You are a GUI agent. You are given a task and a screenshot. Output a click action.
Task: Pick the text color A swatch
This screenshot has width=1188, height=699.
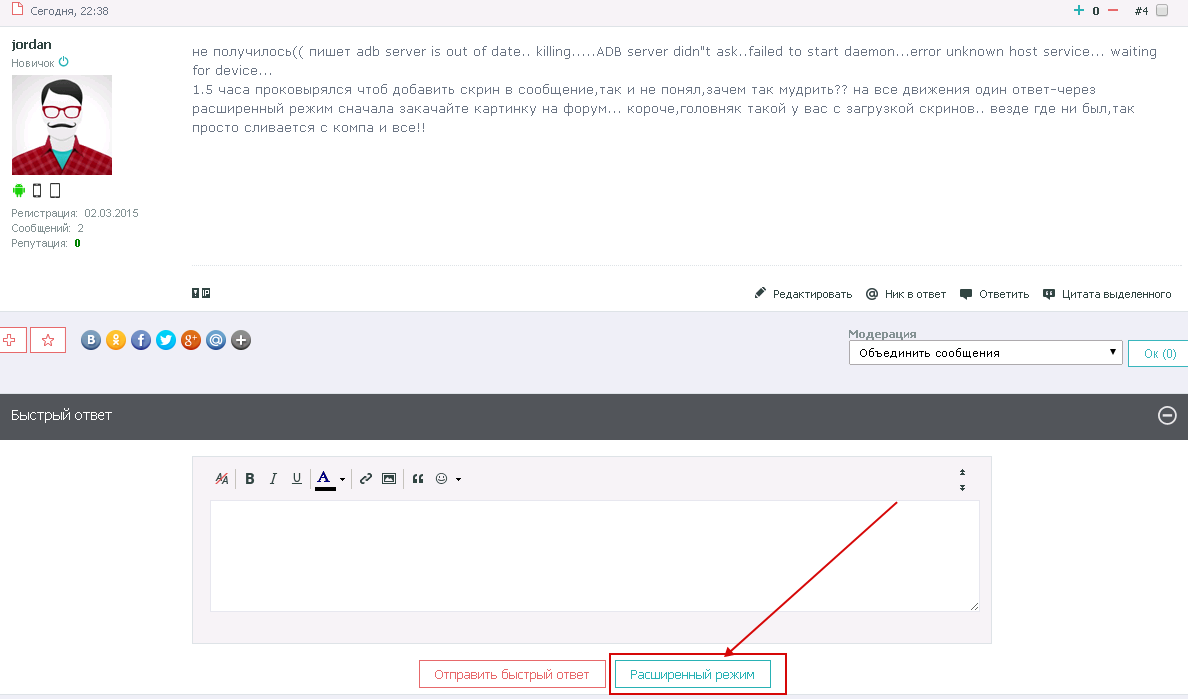click(x=325, y=479)
